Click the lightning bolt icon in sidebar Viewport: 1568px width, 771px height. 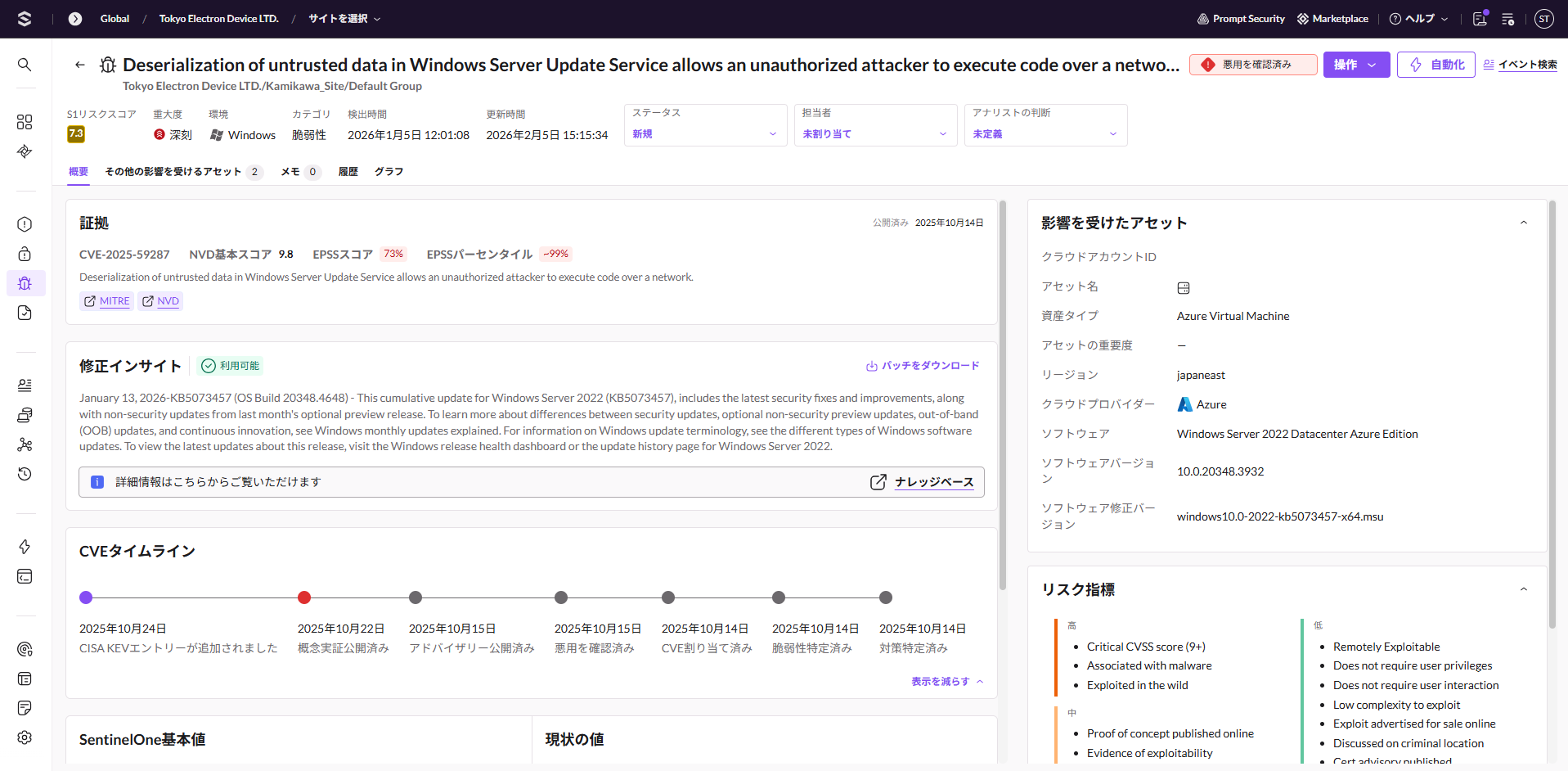click(25, 547)
